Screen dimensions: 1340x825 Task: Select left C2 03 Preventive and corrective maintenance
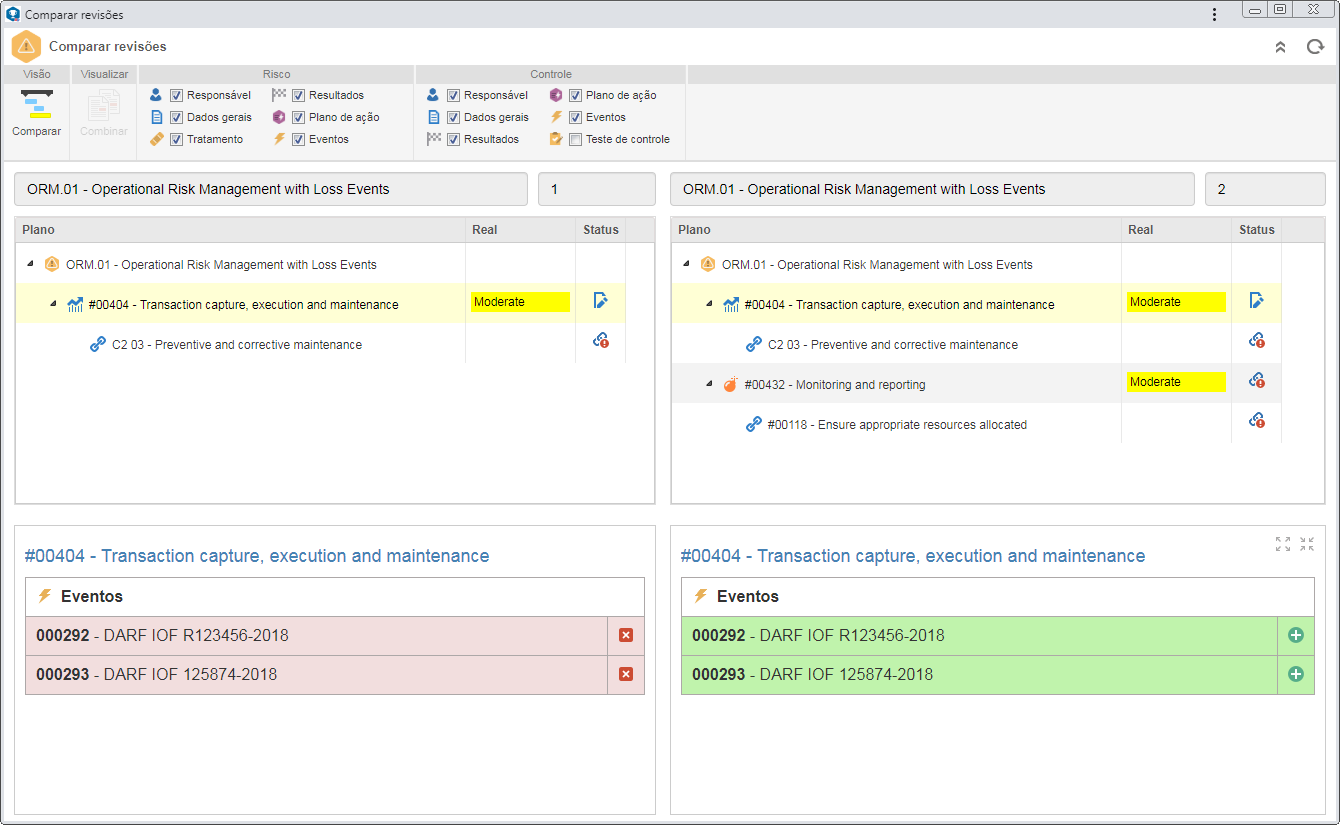[237, 344]
